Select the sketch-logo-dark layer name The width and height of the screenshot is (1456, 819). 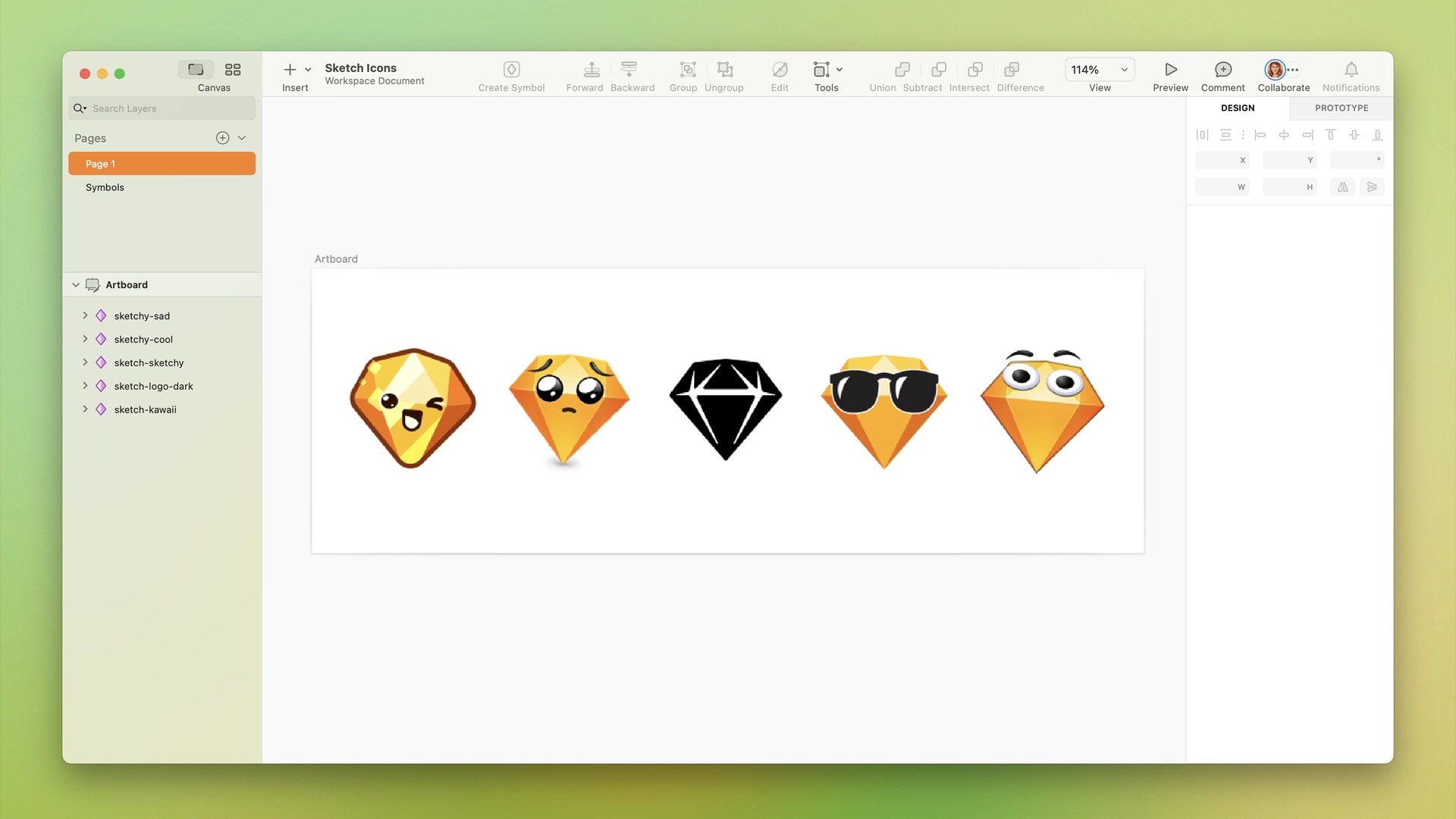pos(153,387)
